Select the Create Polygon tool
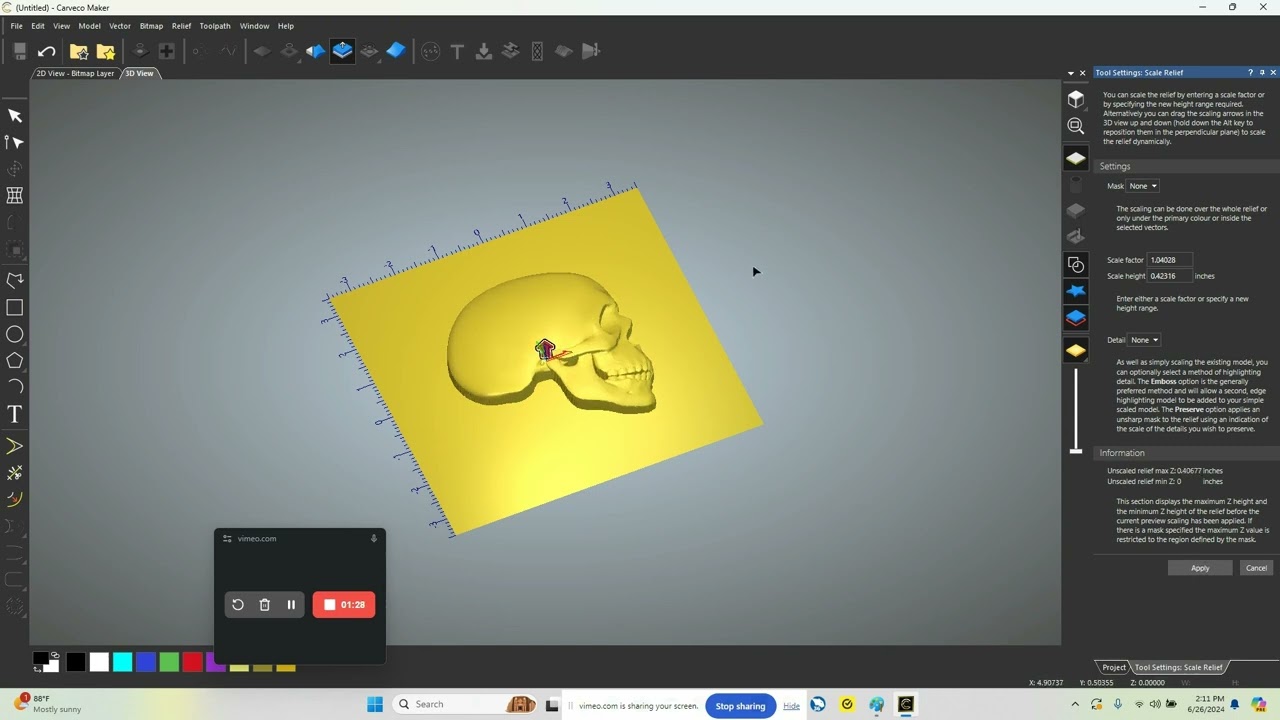Screen dimensions: 1280x720 point(15,360)
